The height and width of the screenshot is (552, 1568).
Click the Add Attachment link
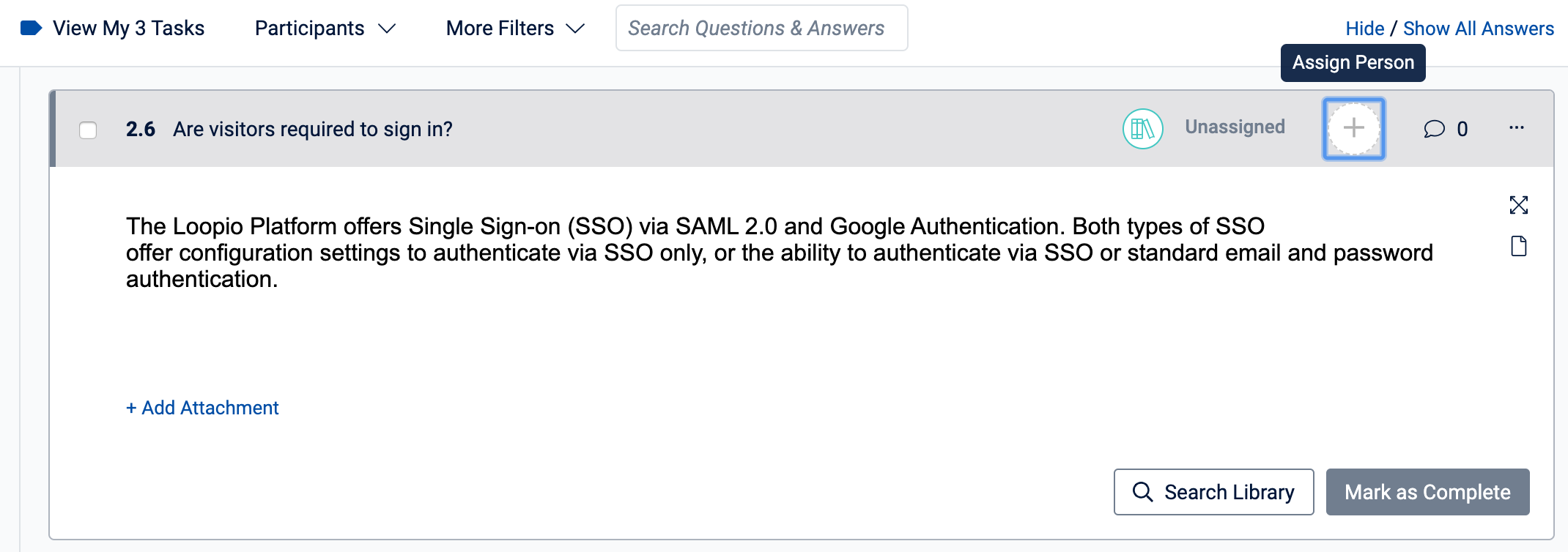(202, 408)
